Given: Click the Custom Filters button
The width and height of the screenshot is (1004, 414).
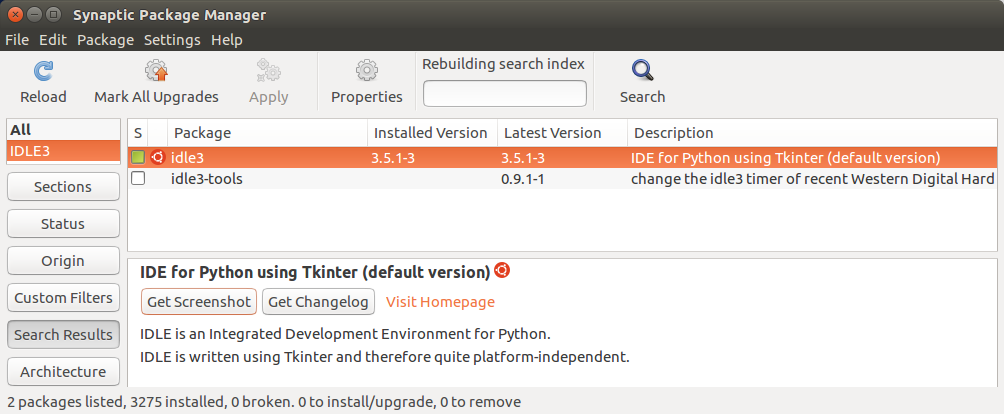Looking at the screenshot, I should pyautogui.click(x=63, y=298).
